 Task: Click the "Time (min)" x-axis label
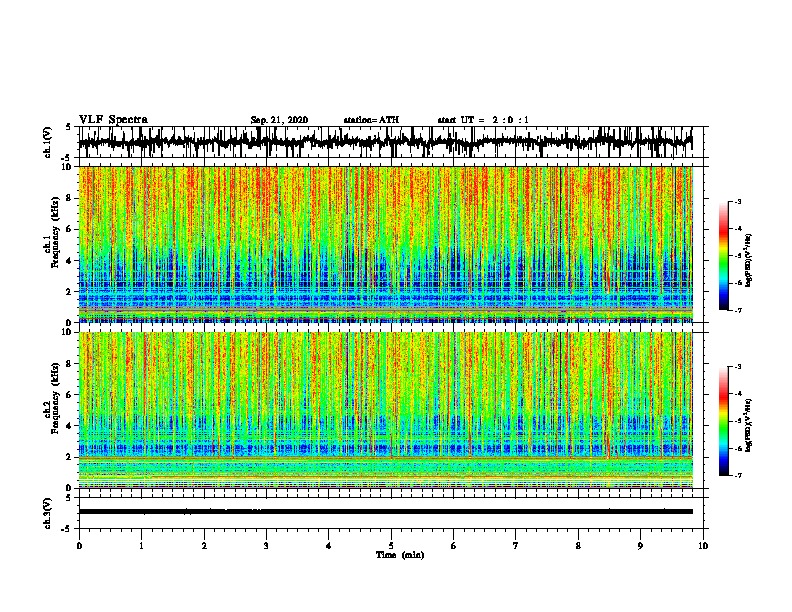(400, 555)
